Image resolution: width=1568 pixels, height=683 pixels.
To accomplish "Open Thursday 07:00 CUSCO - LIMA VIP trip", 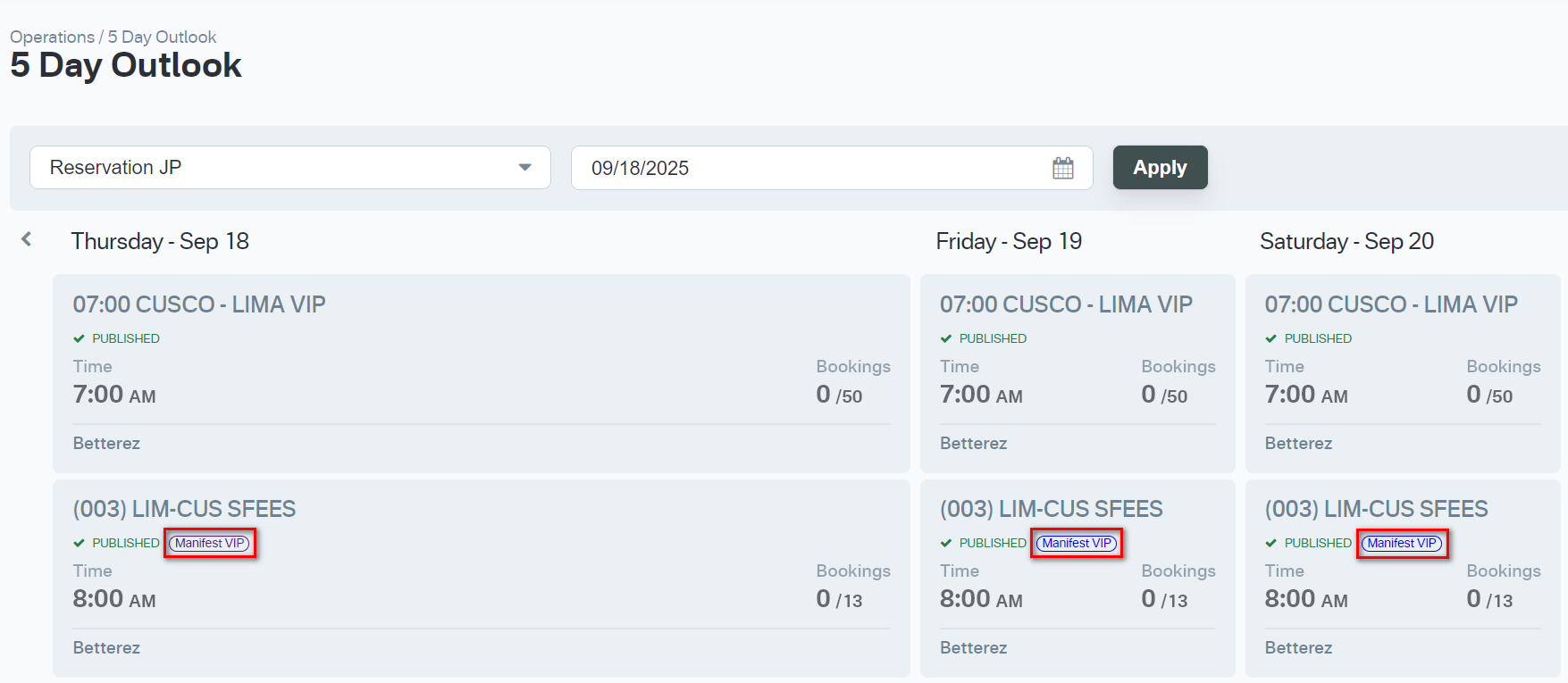I will tap(199, 304).
